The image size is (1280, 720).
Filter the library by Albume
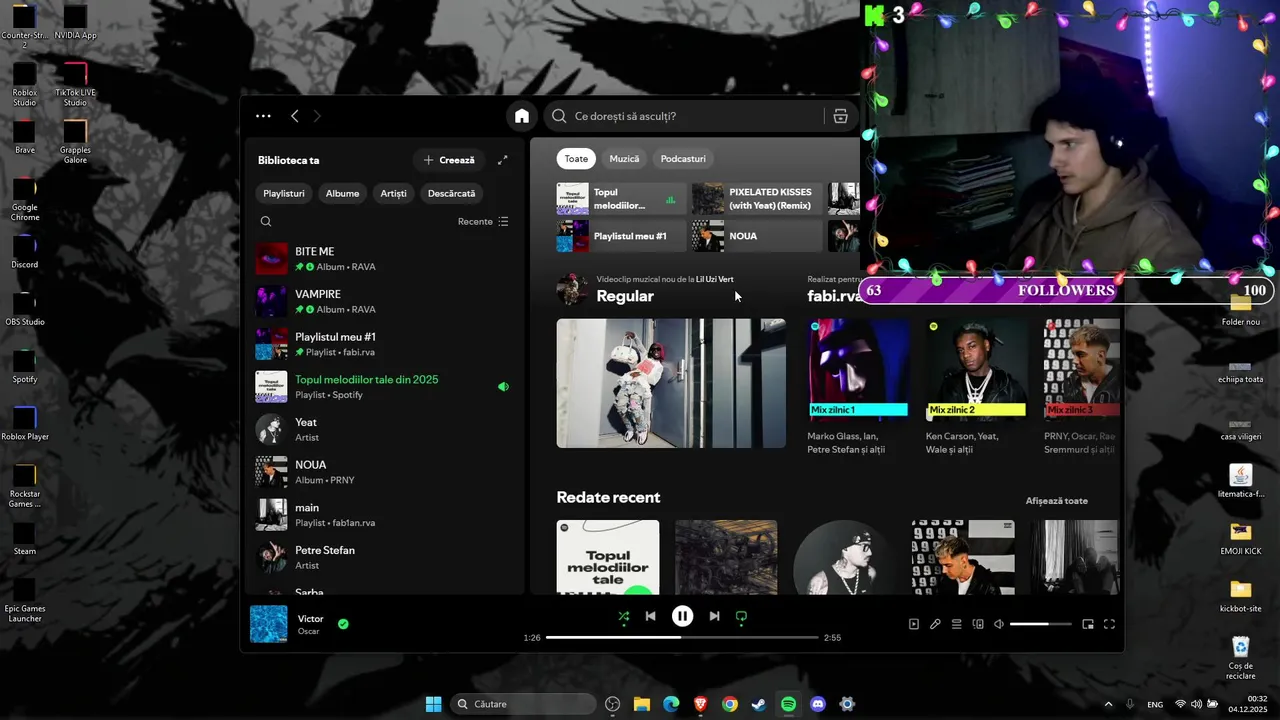click(x=342, y=193)
